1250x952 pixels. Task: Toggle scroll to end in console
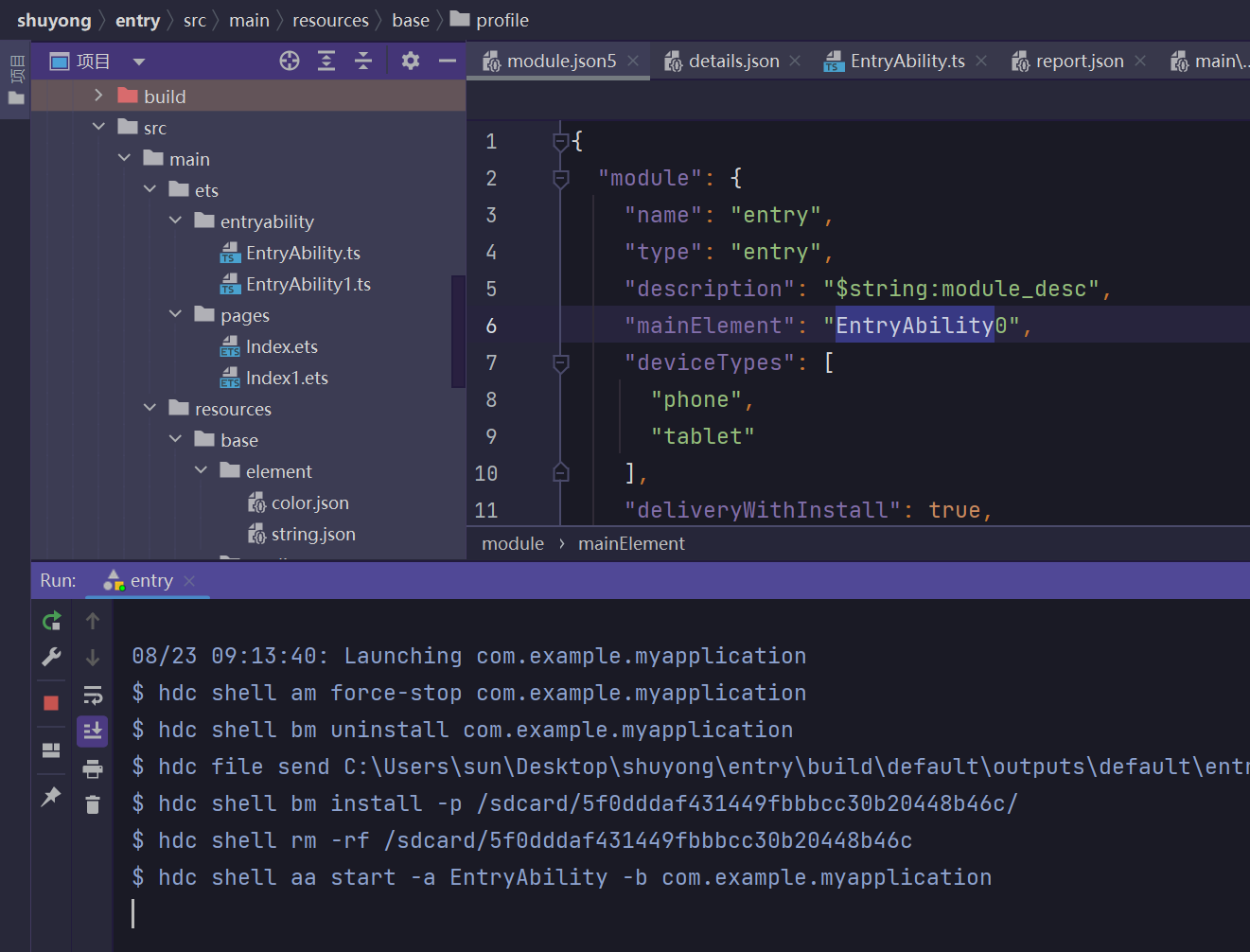(x=93, y=732)
